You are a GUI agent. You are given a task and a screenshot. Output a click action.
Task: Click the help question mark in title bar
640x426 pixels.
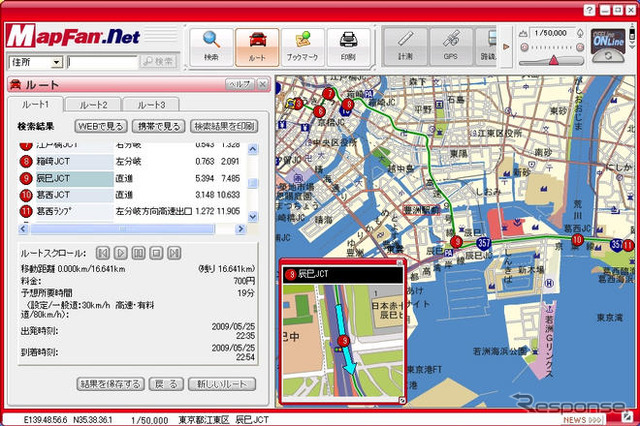point(589,11)
